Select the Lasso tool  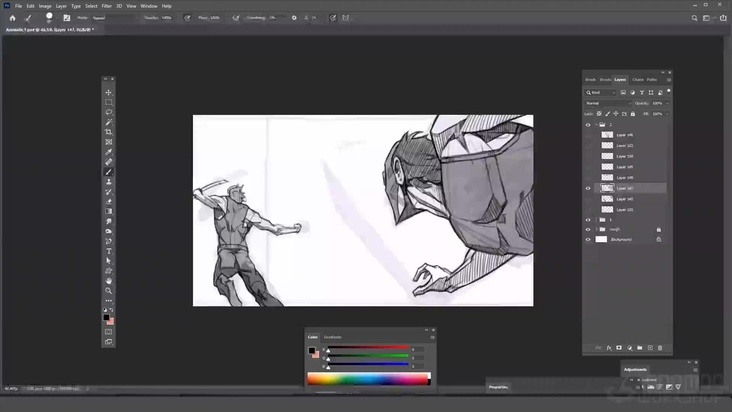click(x=109, y=112)
